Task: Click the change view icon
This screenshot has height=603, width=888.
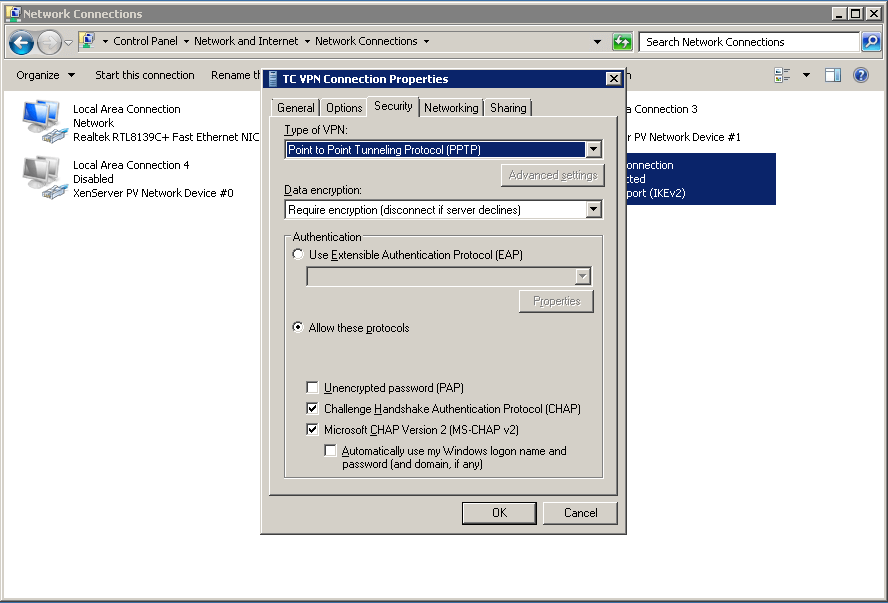Action: [x=782, y=75]
